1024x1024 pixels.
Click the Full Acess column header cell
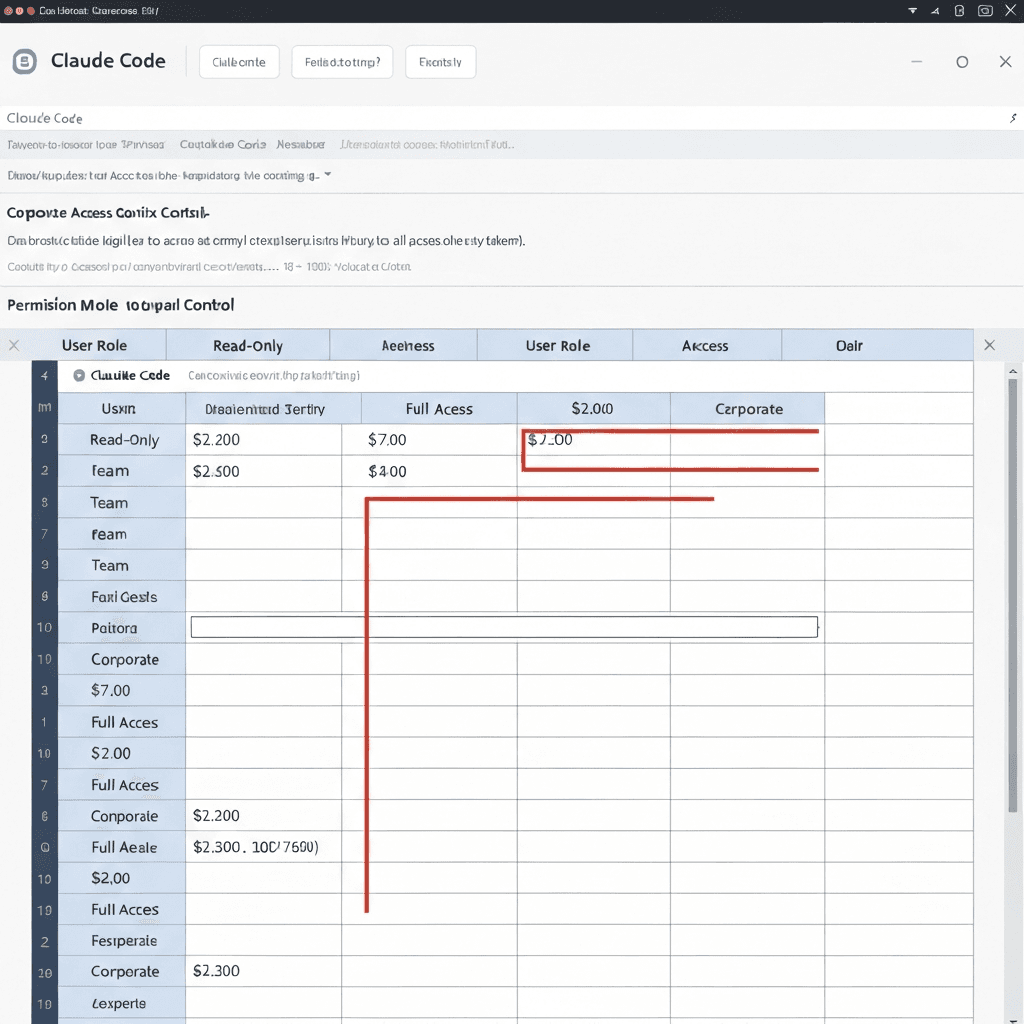[x=439, y=409]
